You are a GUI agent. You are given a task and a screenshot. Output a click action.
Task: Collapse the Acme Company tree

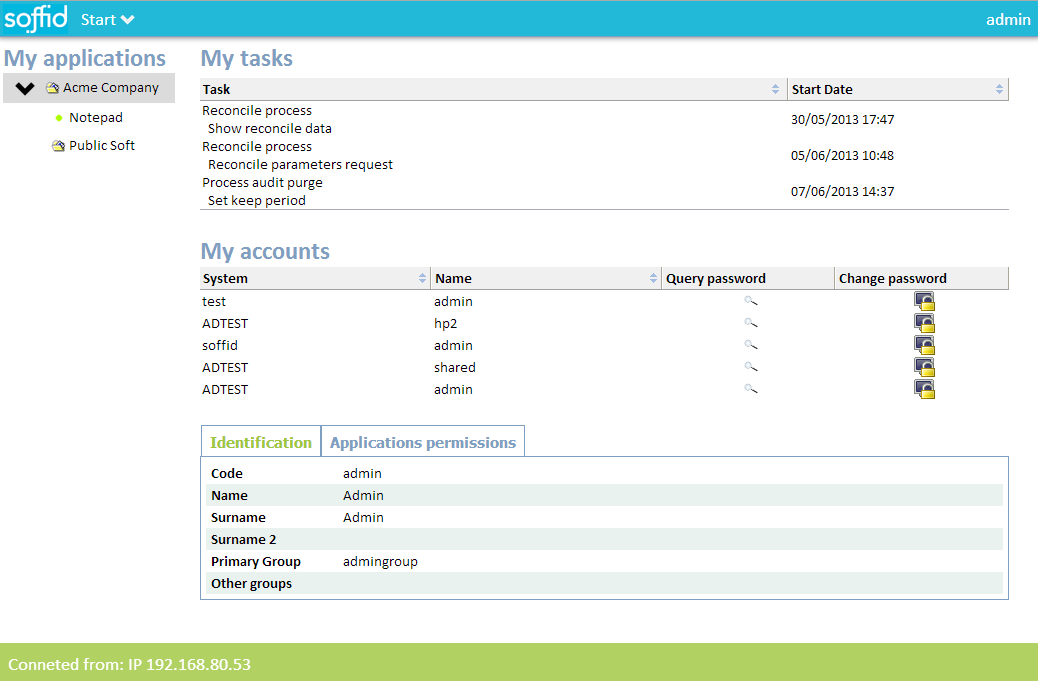[x=24, y=87]
